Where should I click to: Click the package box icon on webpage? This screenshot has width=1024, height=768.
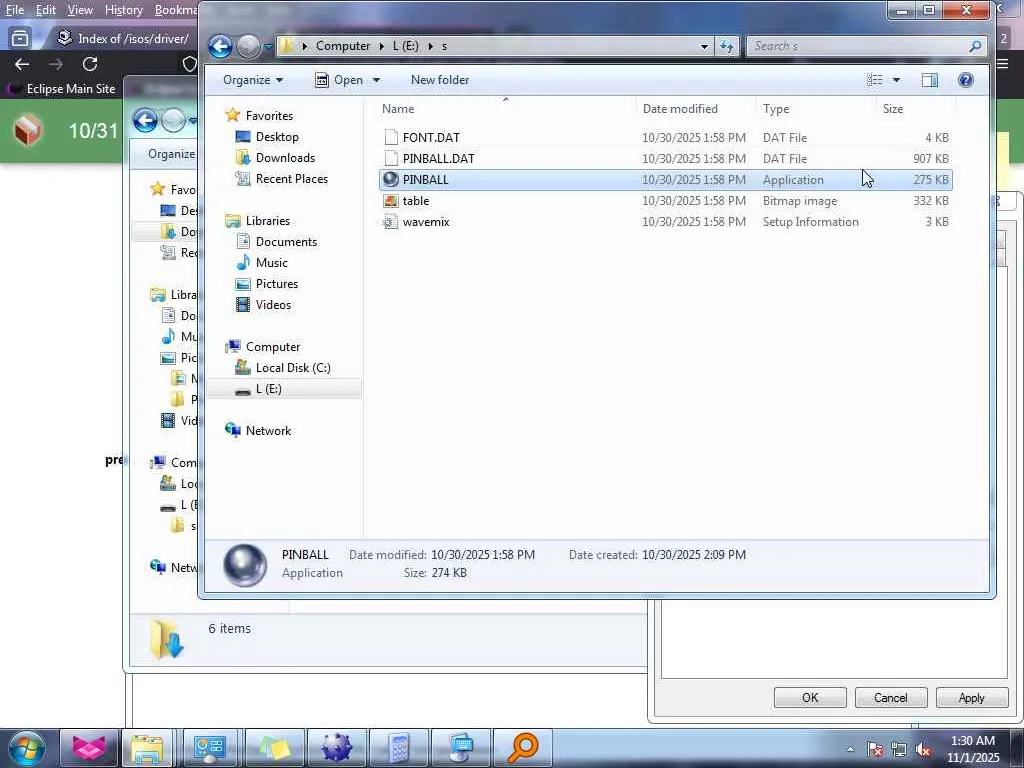[x=27, y=129]
